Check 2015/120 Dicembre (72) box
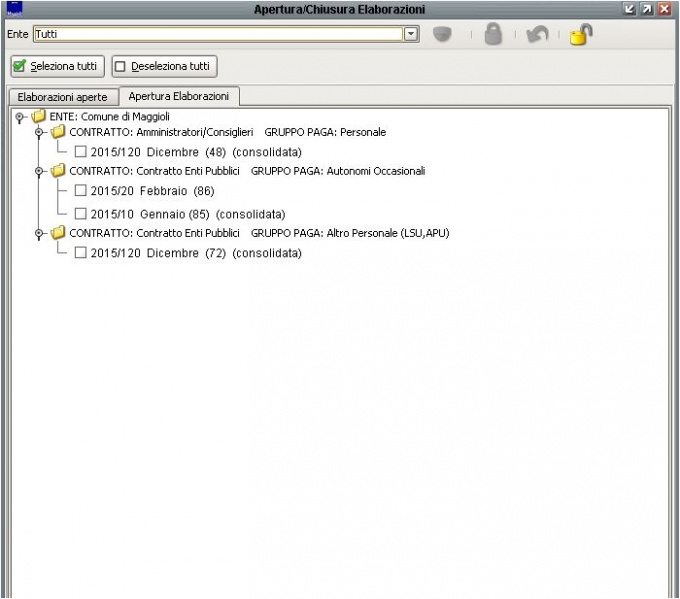Viewport: 680px width, 599px height. tap(80, 252)
